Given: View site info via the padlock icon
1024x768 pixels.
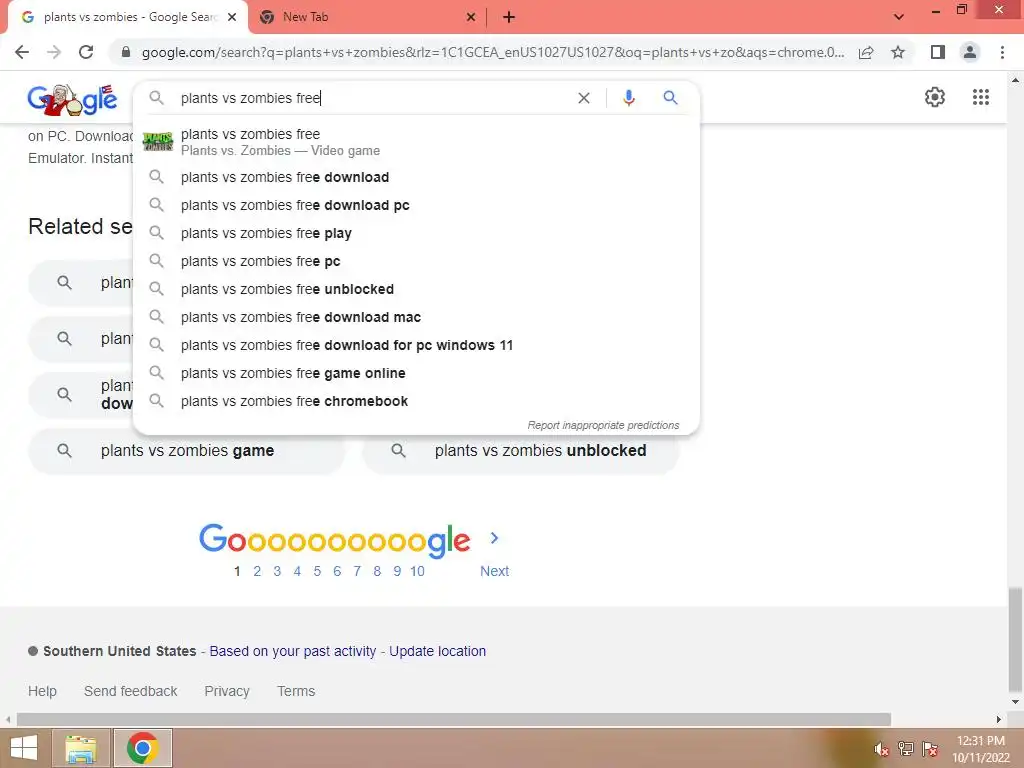Looking at the screenshot, I should (x=126, y=52).
